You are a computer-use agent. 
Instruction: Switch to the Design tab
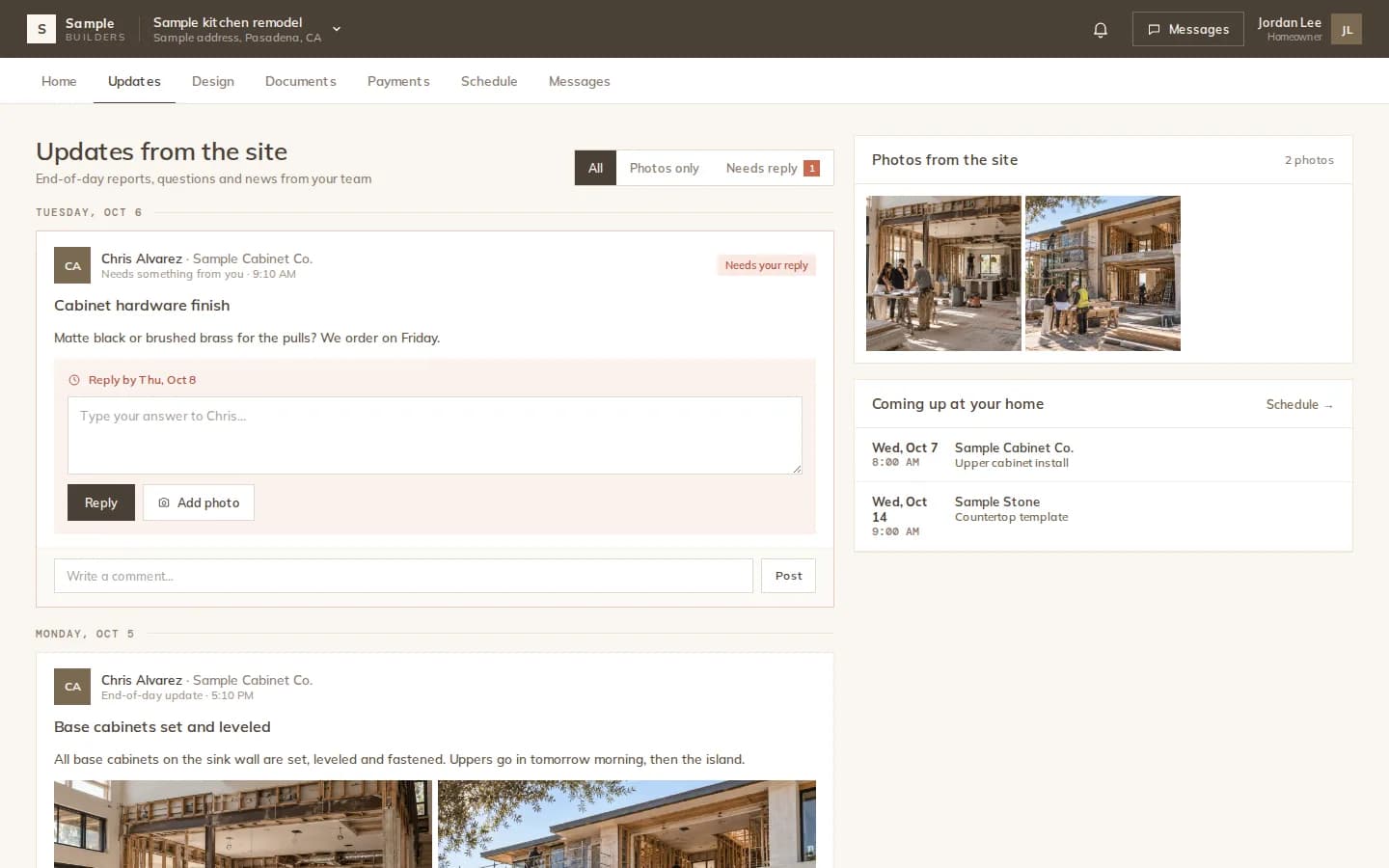pos(213,81)
